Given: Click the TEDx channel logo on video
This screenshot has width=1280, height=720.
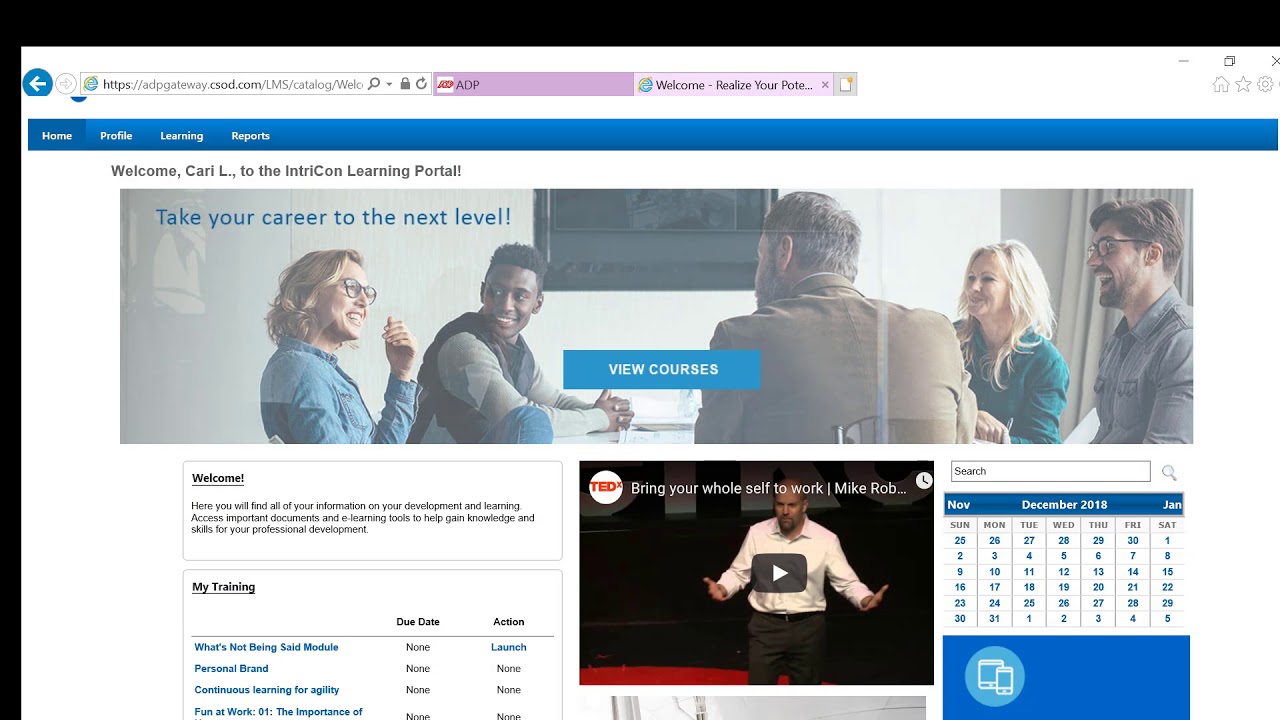Looking at the screenshot, I should pos(606,488).
